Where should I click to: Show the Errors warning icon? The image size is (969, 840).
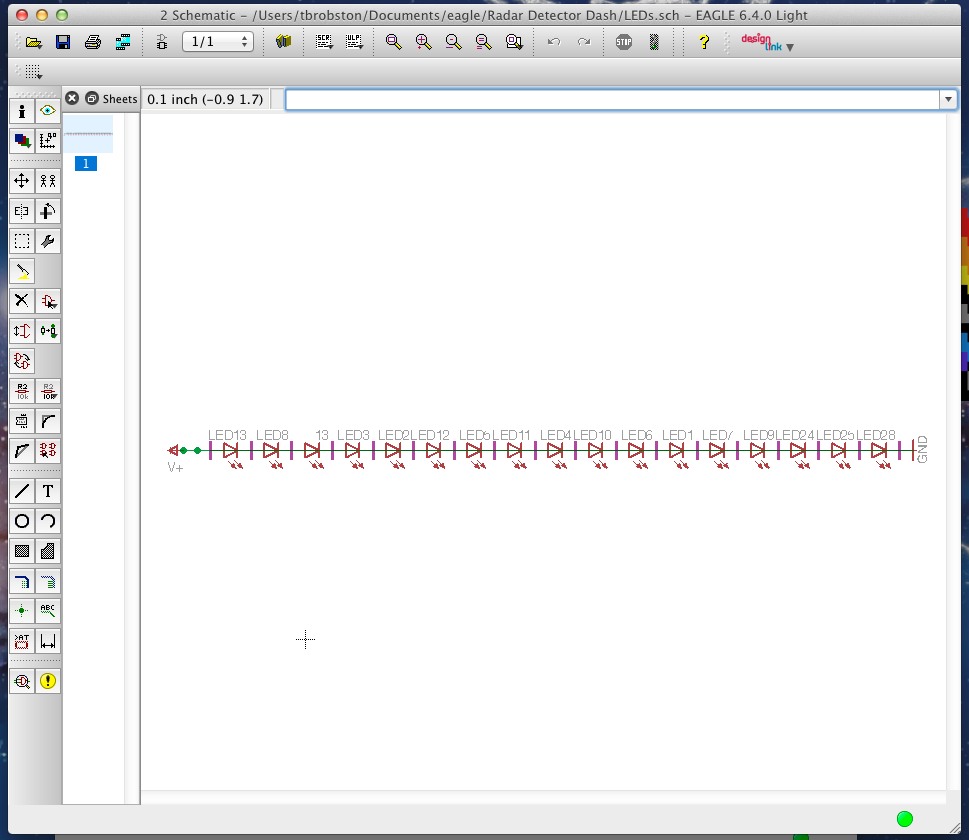click(48, 681)
